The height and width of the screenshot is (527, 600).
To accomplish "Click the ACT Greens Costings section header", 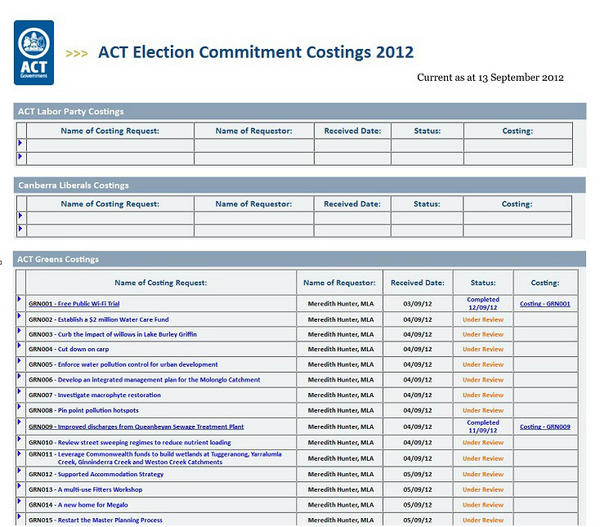I will 300,259.
